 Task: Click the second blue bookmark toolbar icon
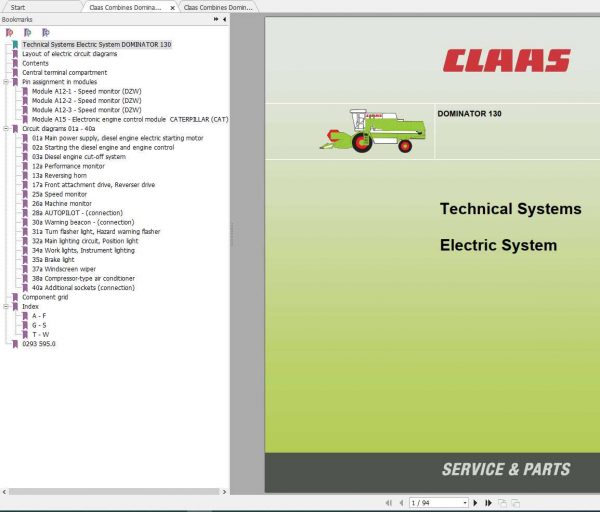28,33
